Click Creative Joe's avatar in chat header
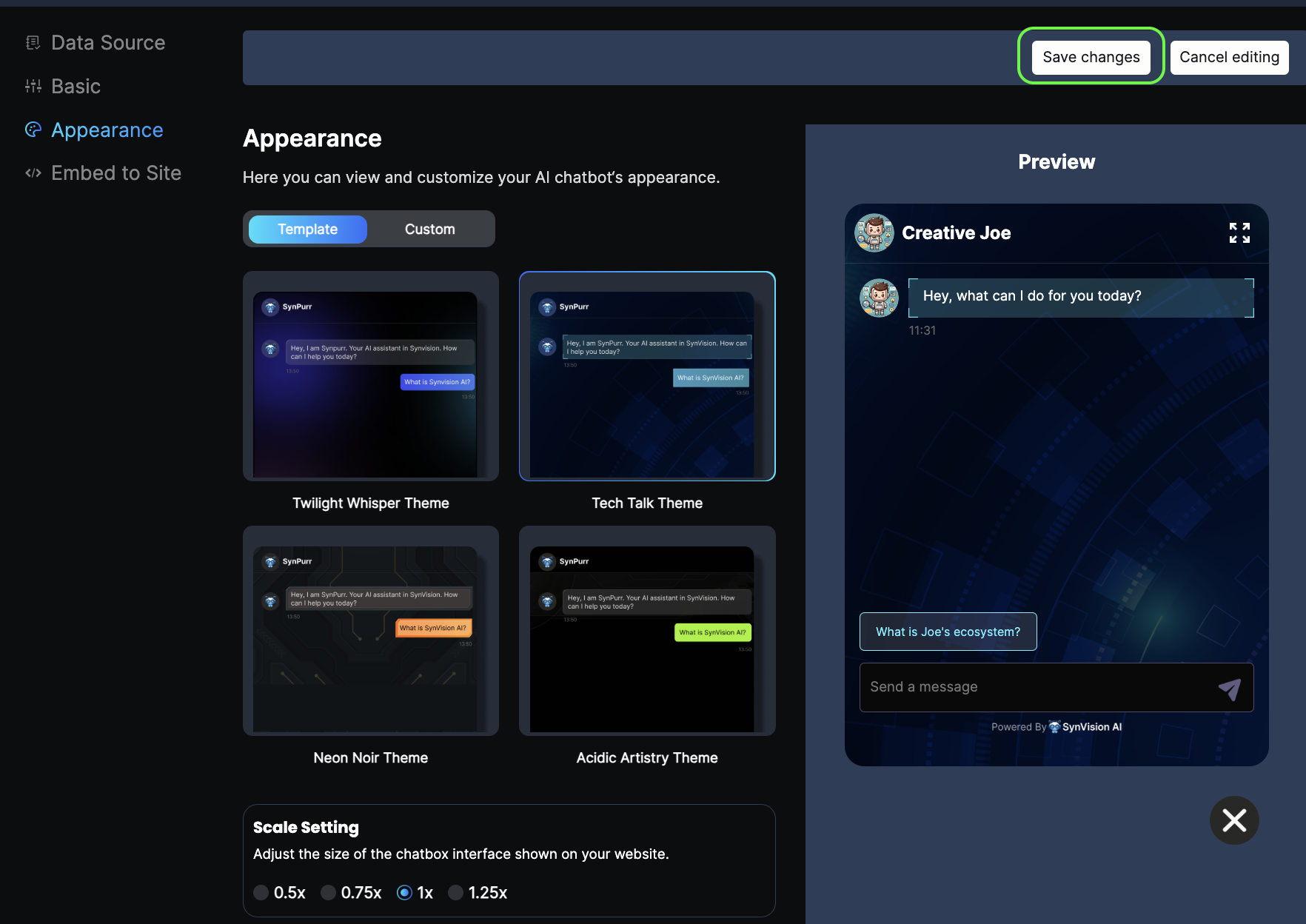This screenshot has height=924, width=1306. [x=874, y=233]
